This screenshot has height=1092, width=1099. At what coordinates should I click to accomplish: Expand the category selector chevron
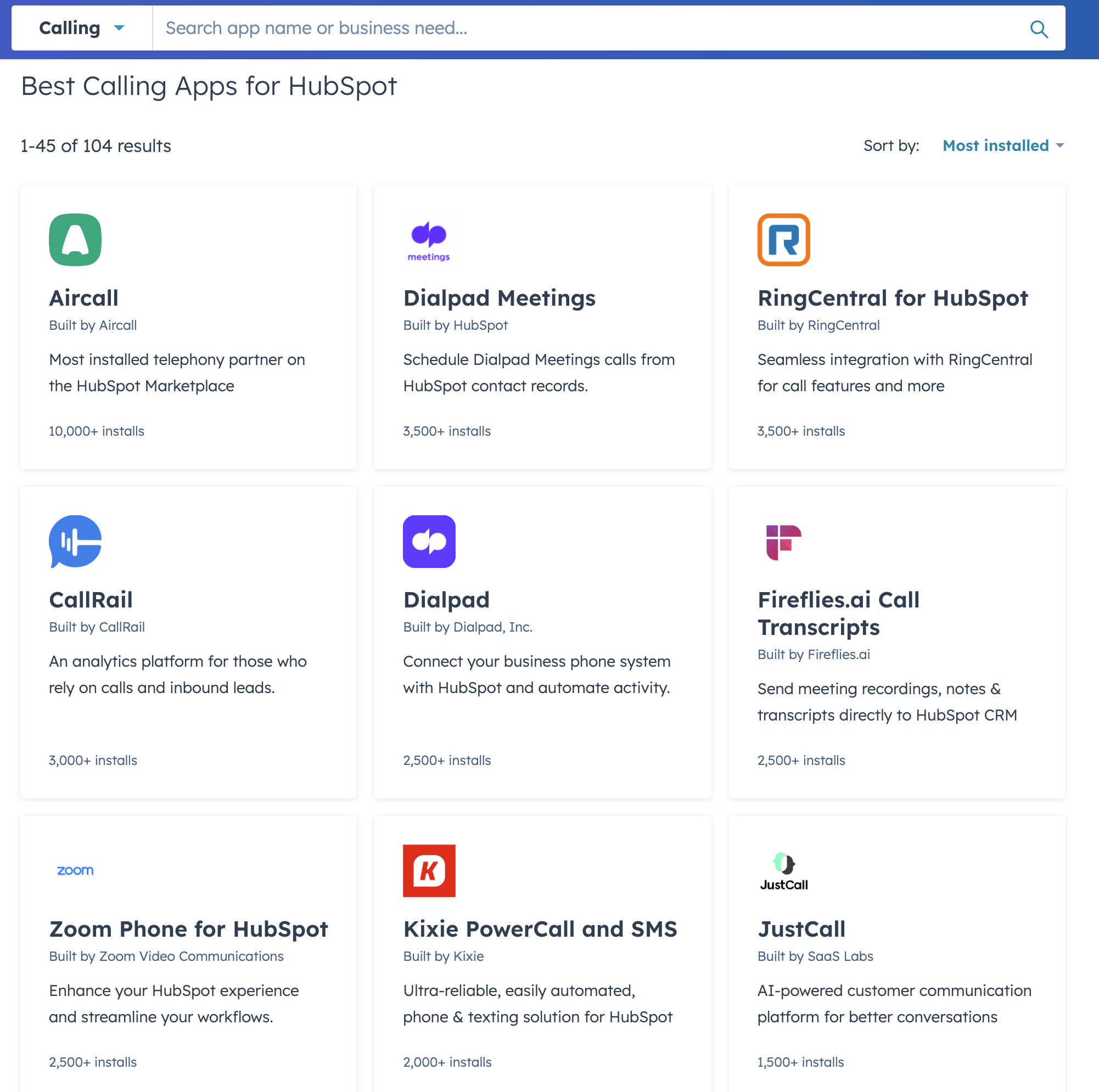point(119,28)
